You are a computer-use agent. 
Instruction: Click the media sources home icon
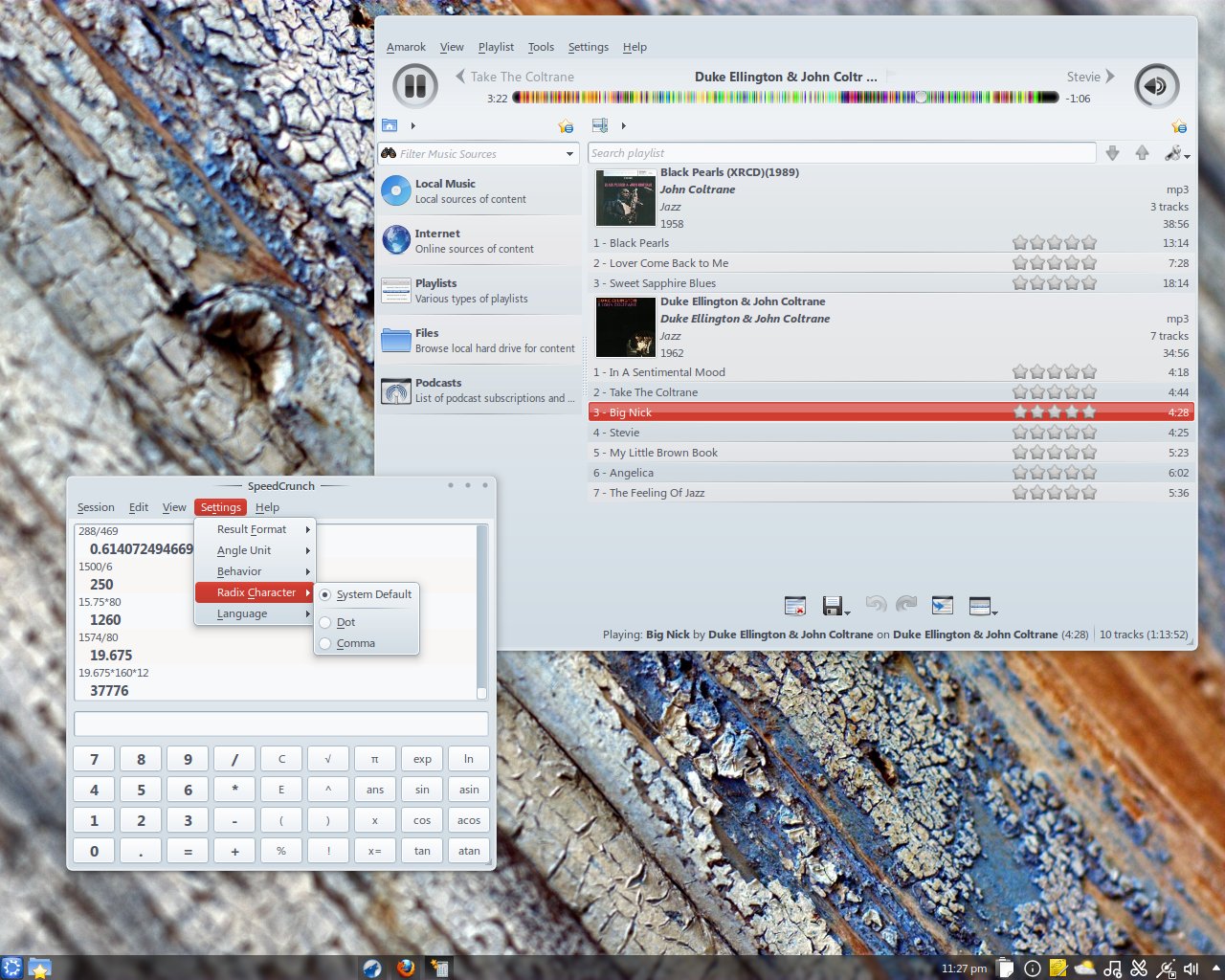point(390,125)
